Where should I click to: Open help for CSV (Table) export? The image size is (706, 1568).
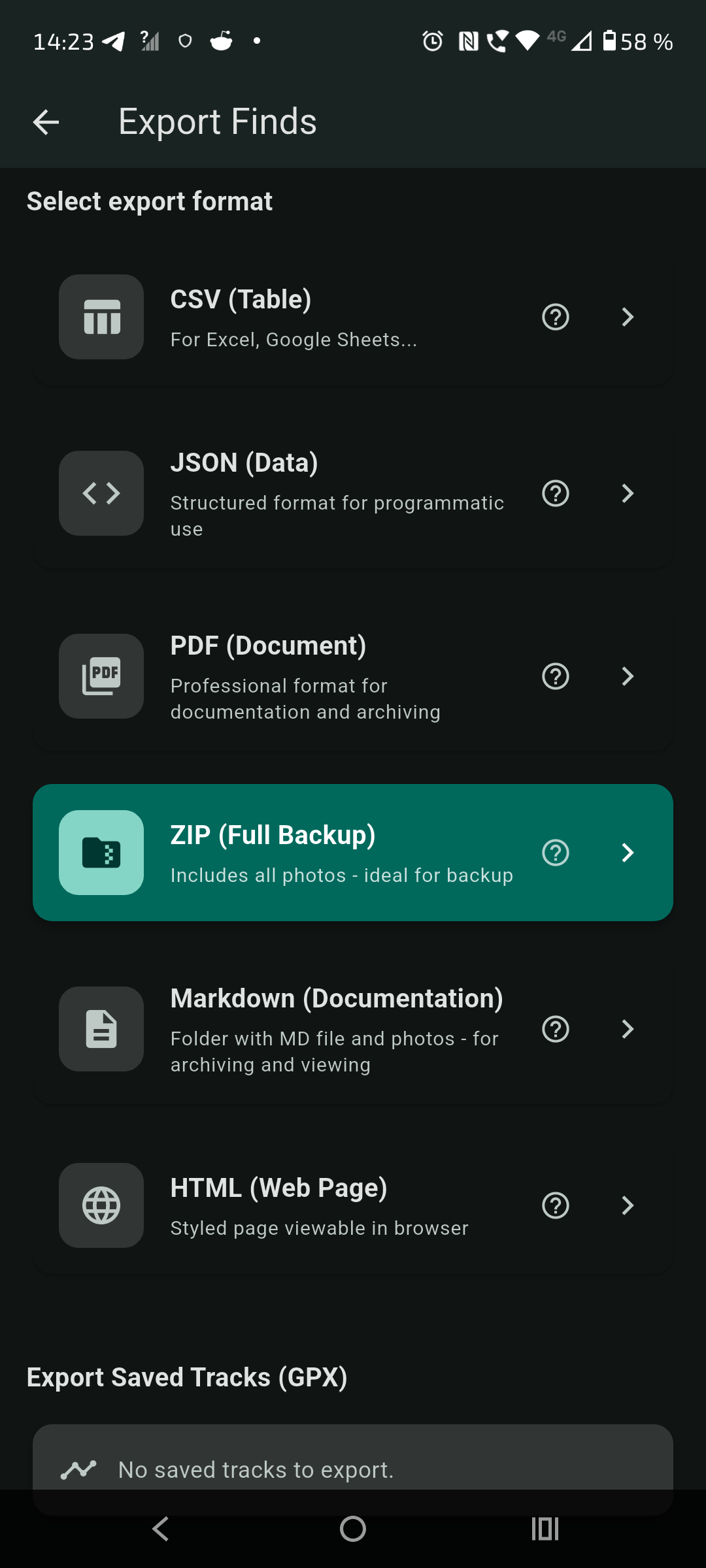pos(556,317)
